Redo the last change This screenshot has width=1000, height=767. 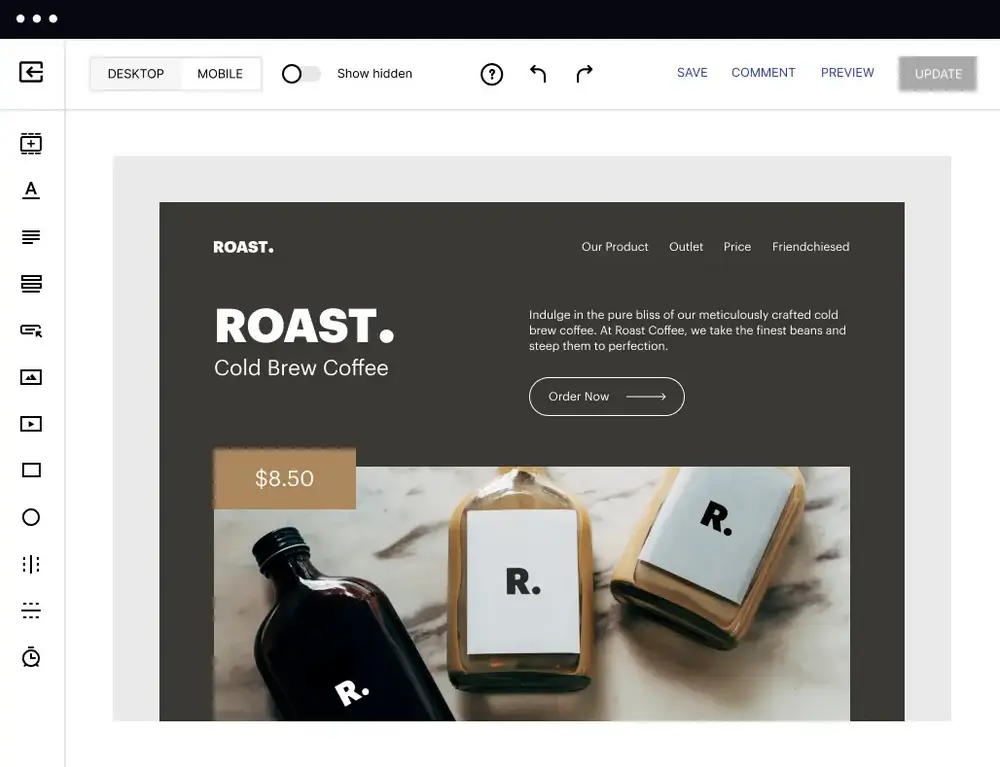pos(584,74)
